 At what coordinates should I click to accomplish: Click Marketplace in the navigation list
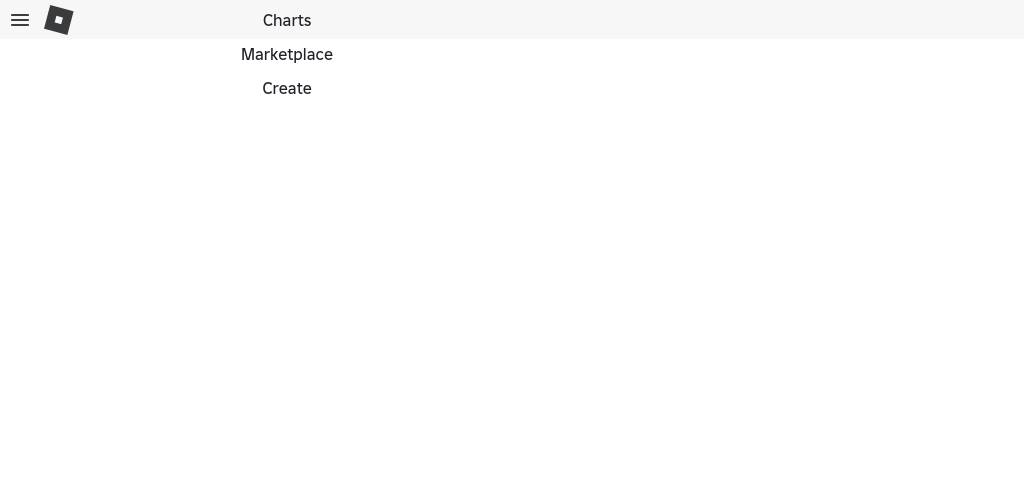click(x=287, y=54)
